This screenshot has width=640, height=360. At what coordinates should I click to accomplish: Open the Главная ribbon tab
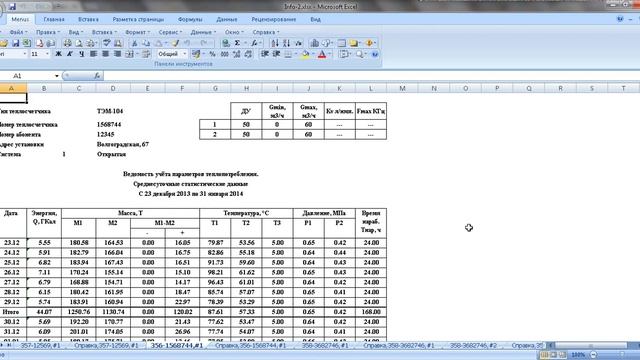click(54, 19)
